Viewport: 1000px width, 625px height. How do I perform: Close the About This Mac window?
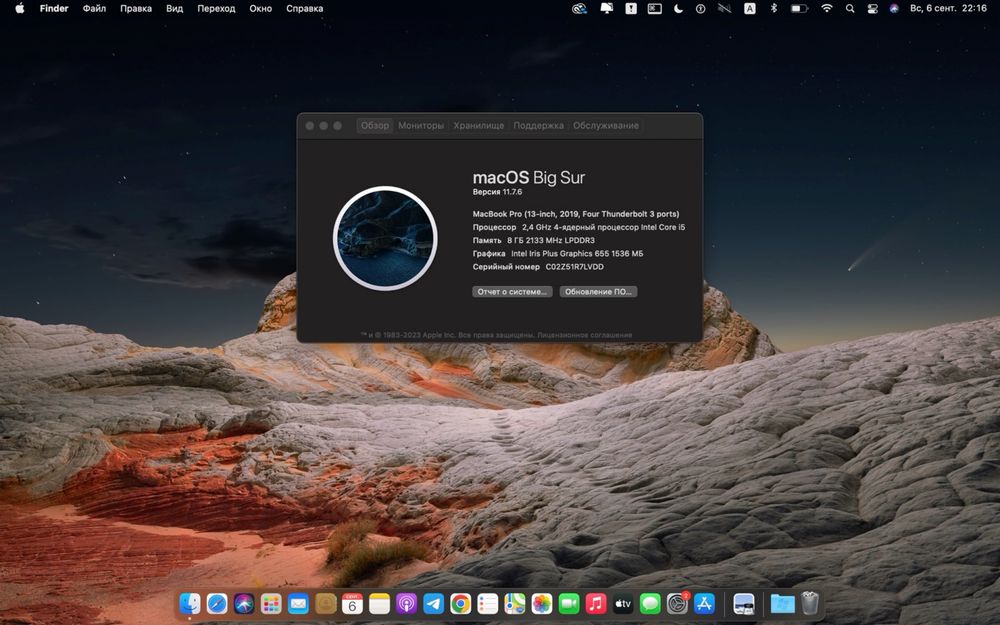pyautogui.click(x=310, y=126)
